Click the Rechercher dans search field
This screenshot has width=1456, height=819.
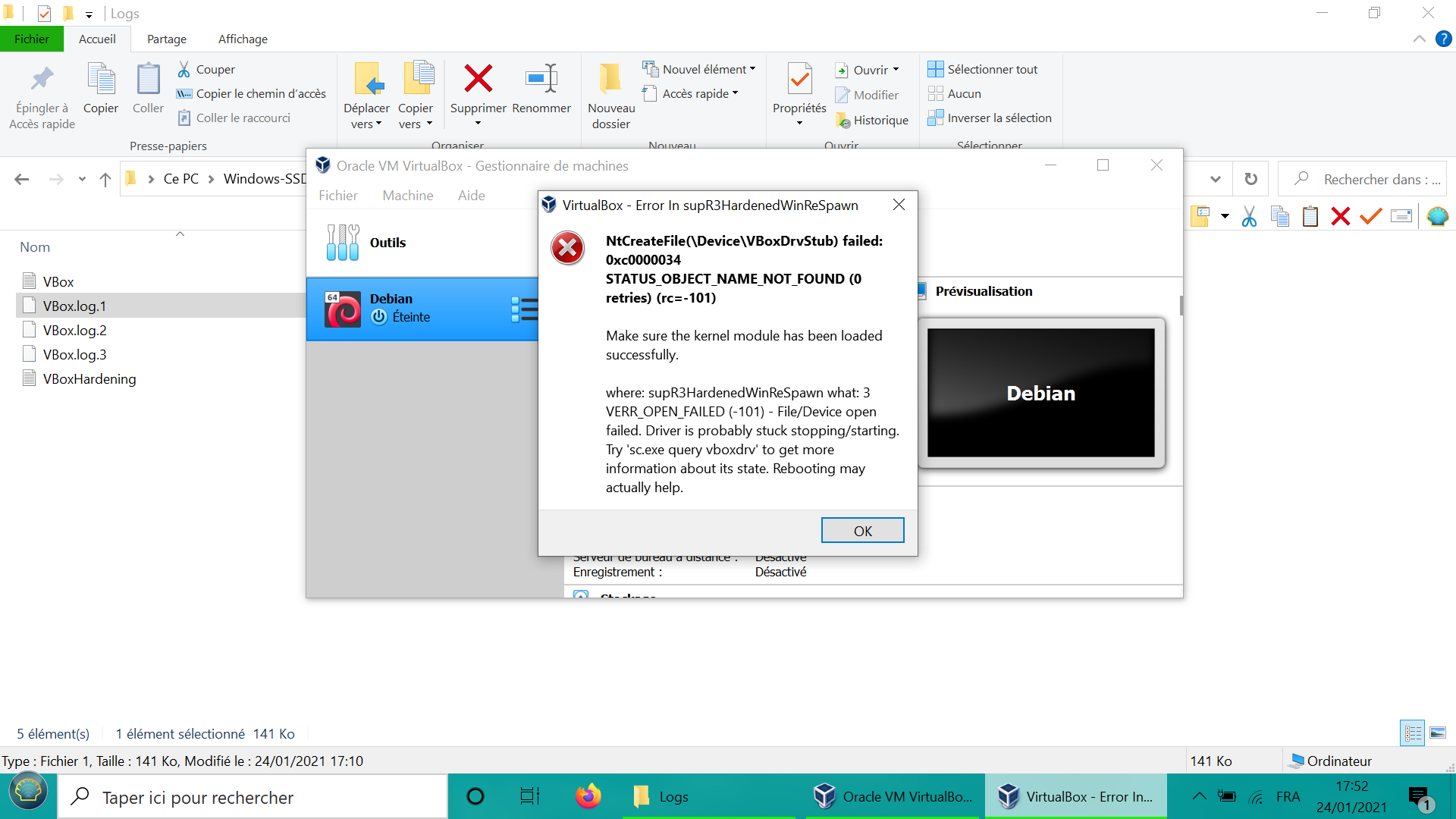1363,179
